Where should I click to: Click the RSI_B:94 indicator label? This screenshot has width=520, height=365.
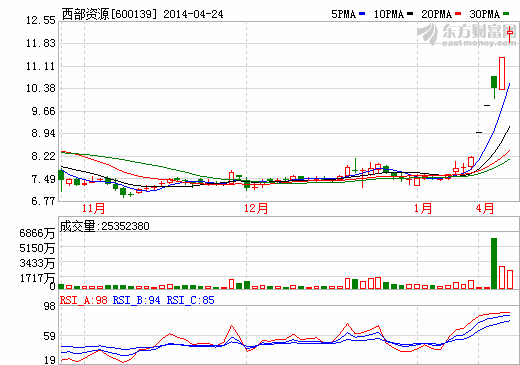[x=137, y=300]
